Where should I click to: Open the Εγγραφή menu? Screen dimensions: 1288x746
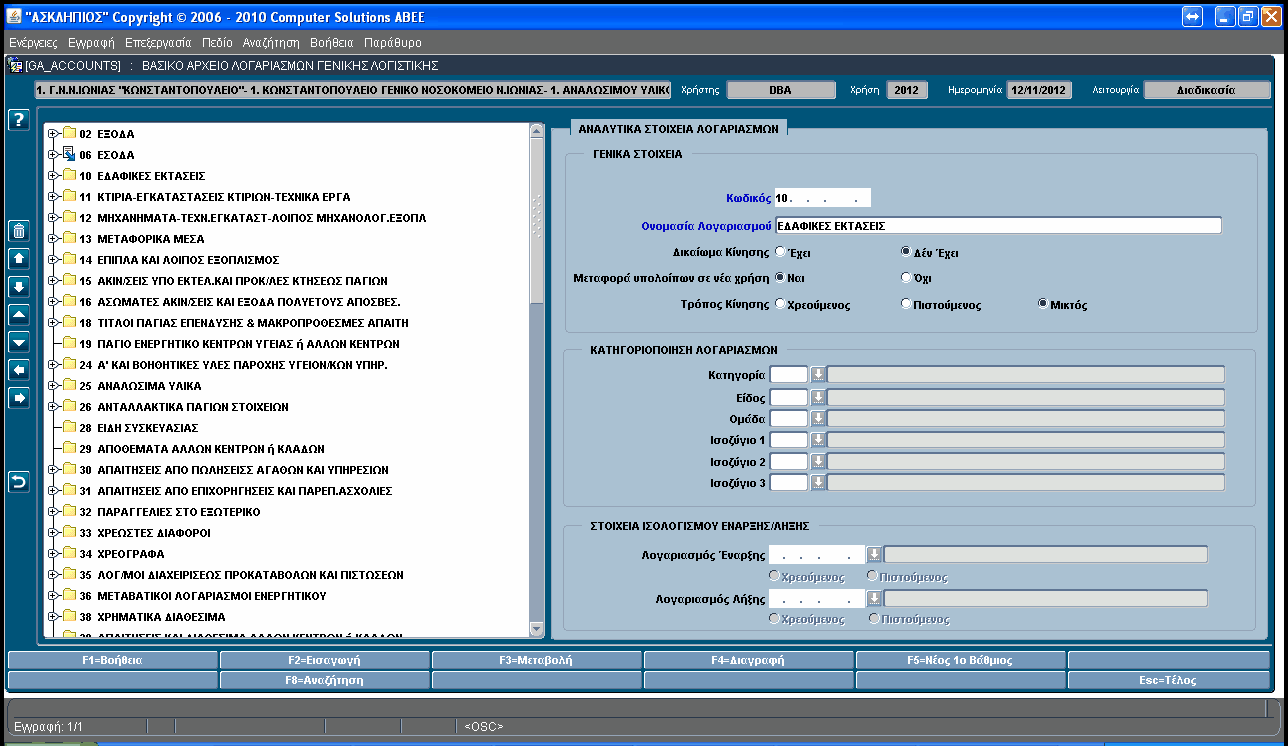[x=92, y=43]
